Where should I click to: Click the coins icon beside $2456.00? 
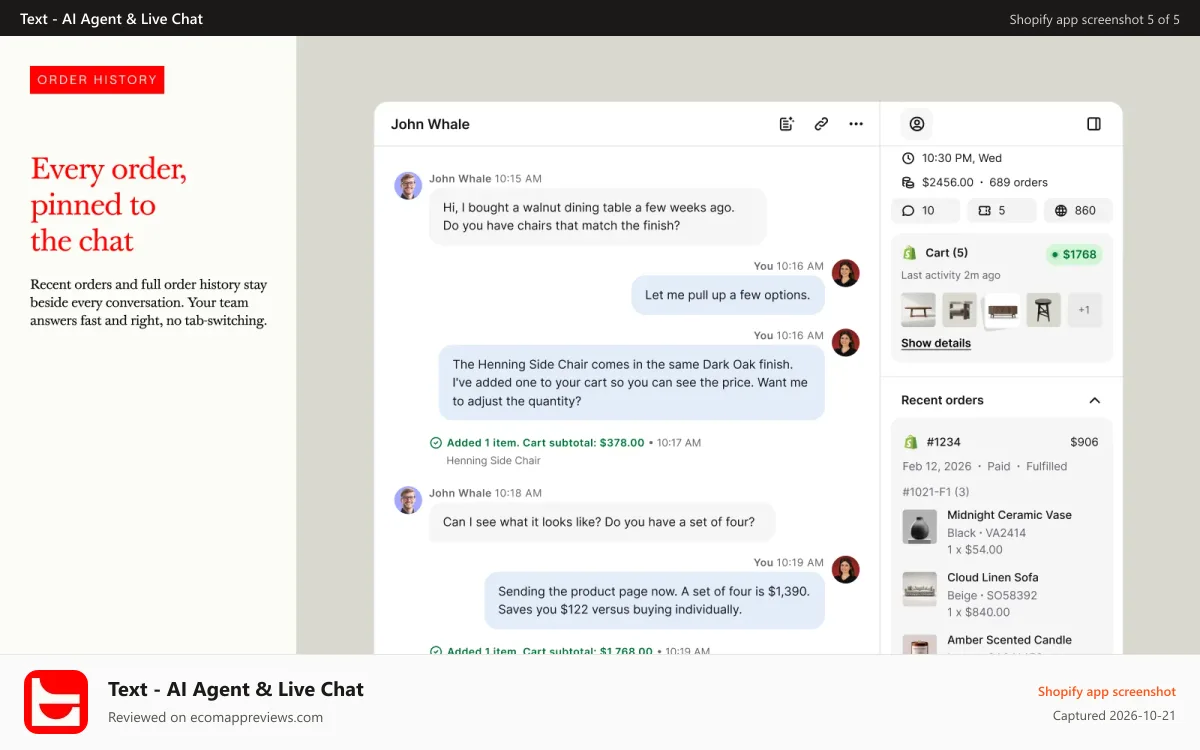click(908, 182)
